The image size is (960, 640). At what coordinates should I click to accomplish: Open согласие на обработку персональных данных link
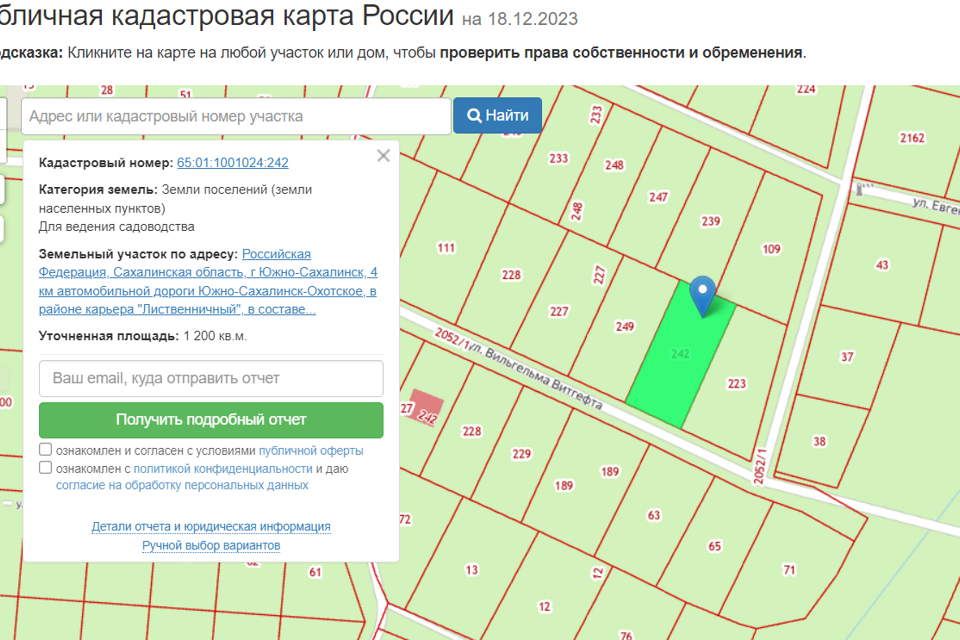click(182, 485)
